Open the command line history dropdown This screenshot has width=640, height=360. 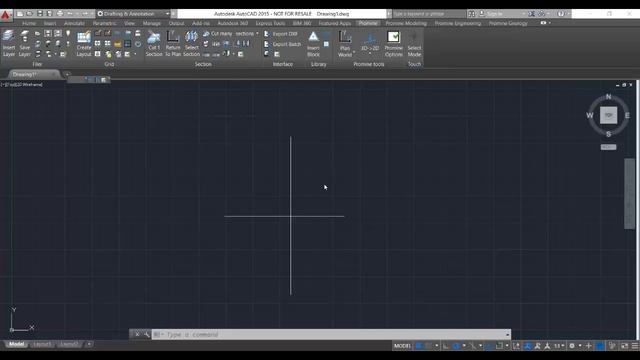(x=507, y=335)
